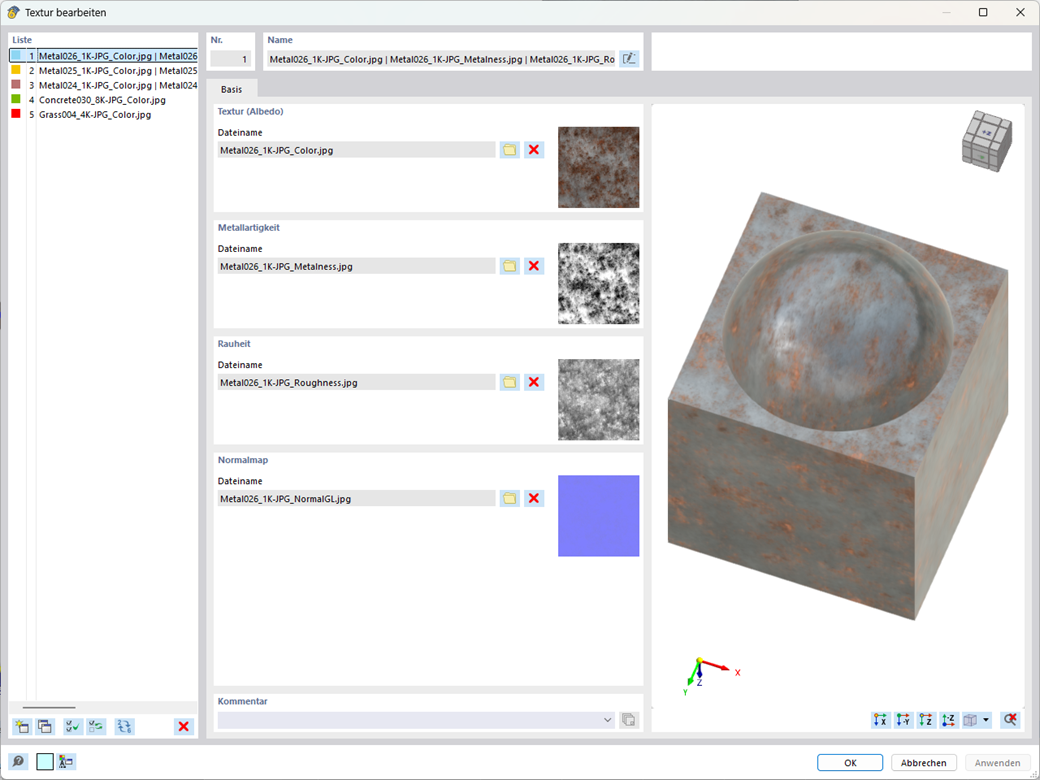Set preview view along the Z axis

tap(926, 719)
